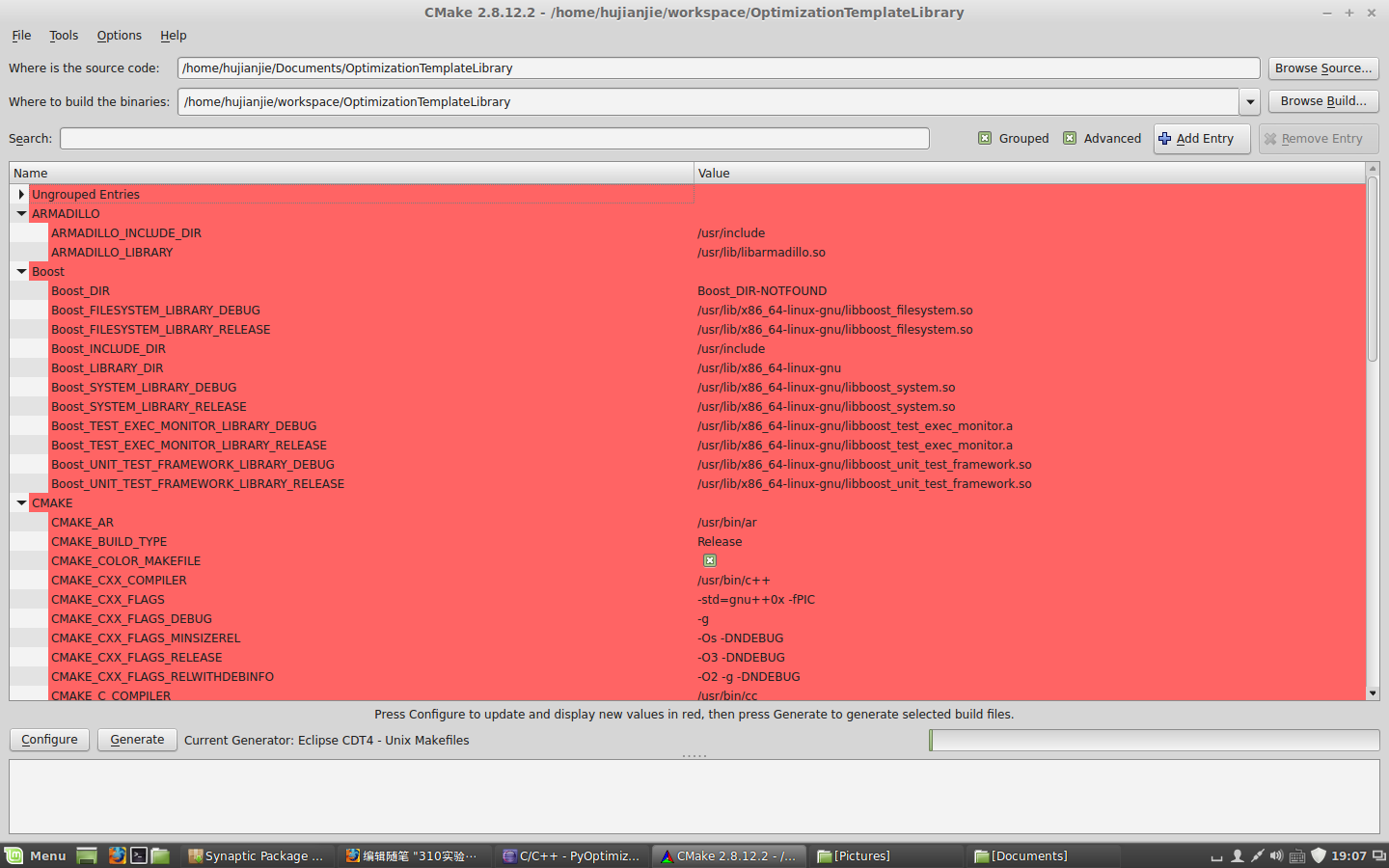Open the Help menu
The width and height of the screenshot is (1389, 868).
pyautogui.click(x=174, y=35)
